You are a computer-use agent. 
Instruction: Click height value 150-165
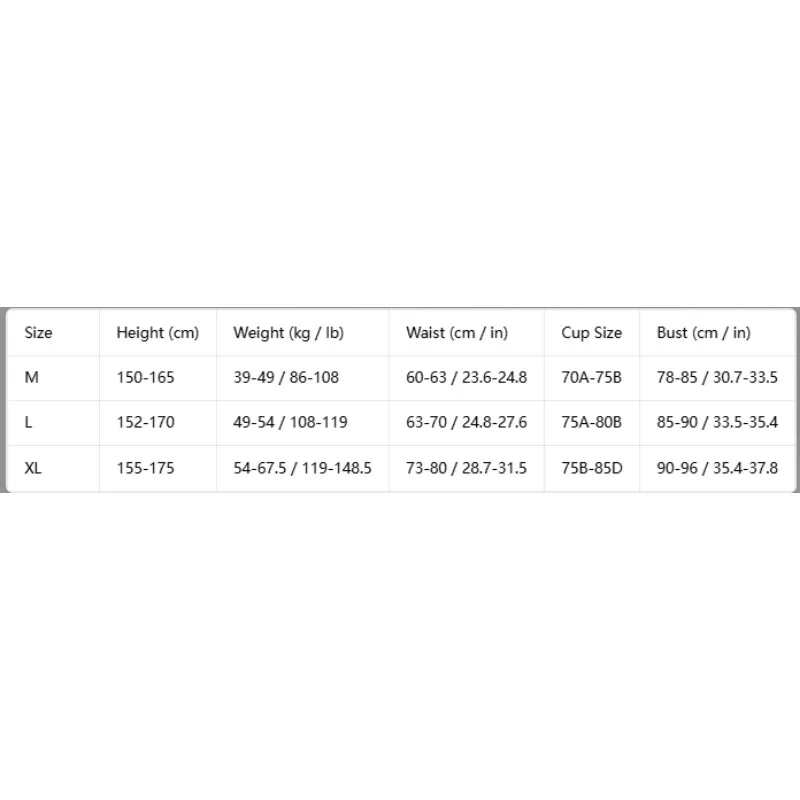pyautogui.click(x=145, y=378)
